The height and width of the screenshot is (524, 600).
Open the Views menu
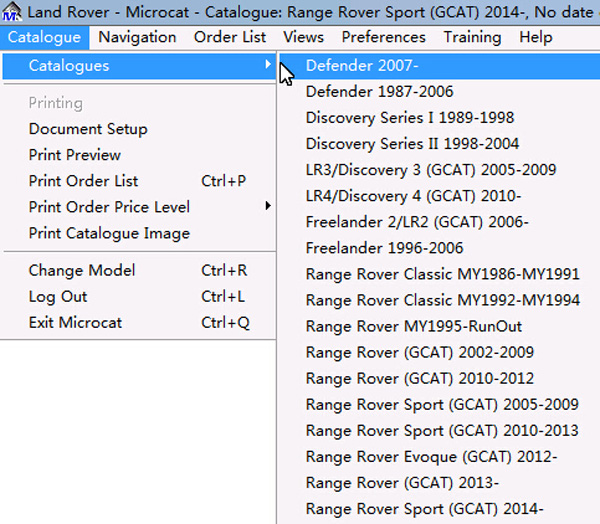(x=303, y=38)
